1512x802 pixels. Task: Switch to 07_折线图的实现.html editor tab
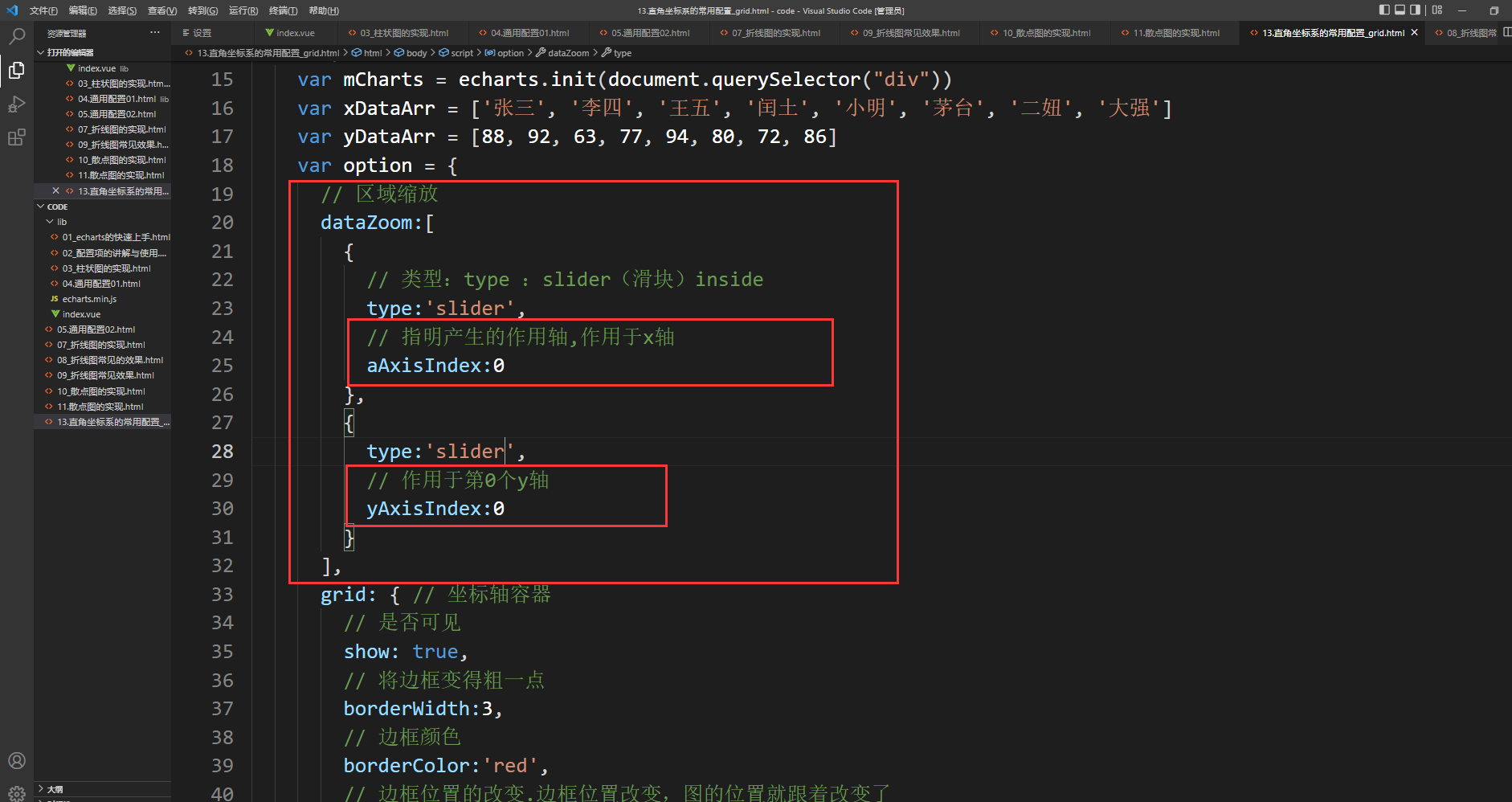point(775,33)
